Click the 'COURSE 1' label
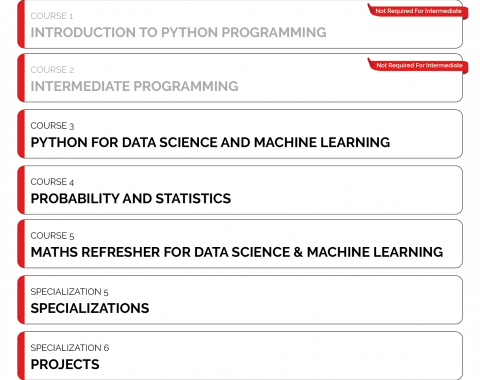This screenshot has height=380, width=480. pos(52,16)
